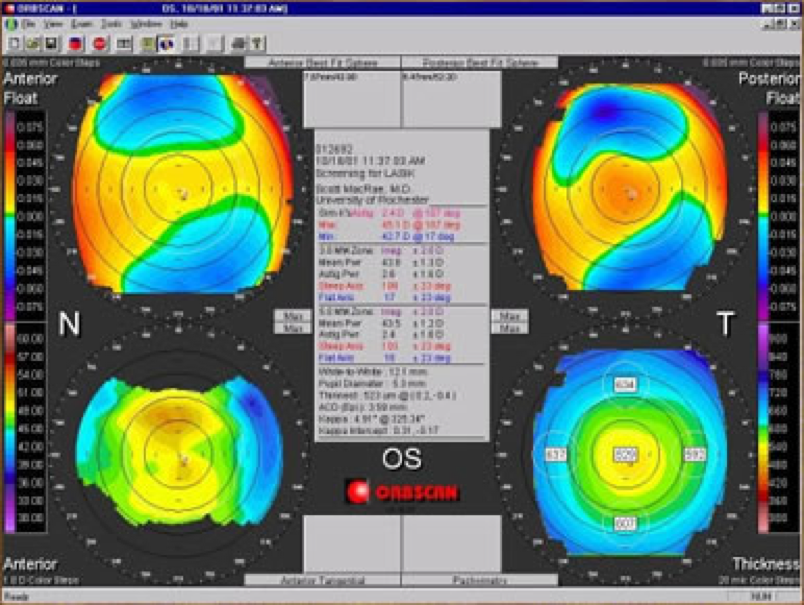The width and height of the screenshot is (804, 605).
Task: Click the Anterior Float elevation map
Action: coord(184,184)
